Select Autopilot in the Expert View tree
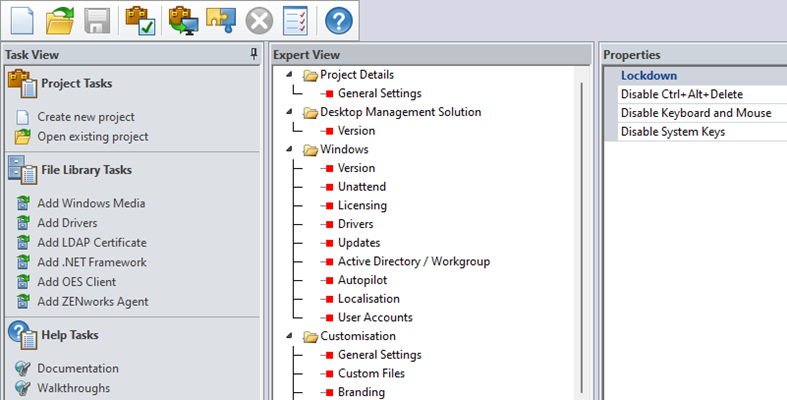This screenshot has width=787, height=400. [x=362, y=280]
